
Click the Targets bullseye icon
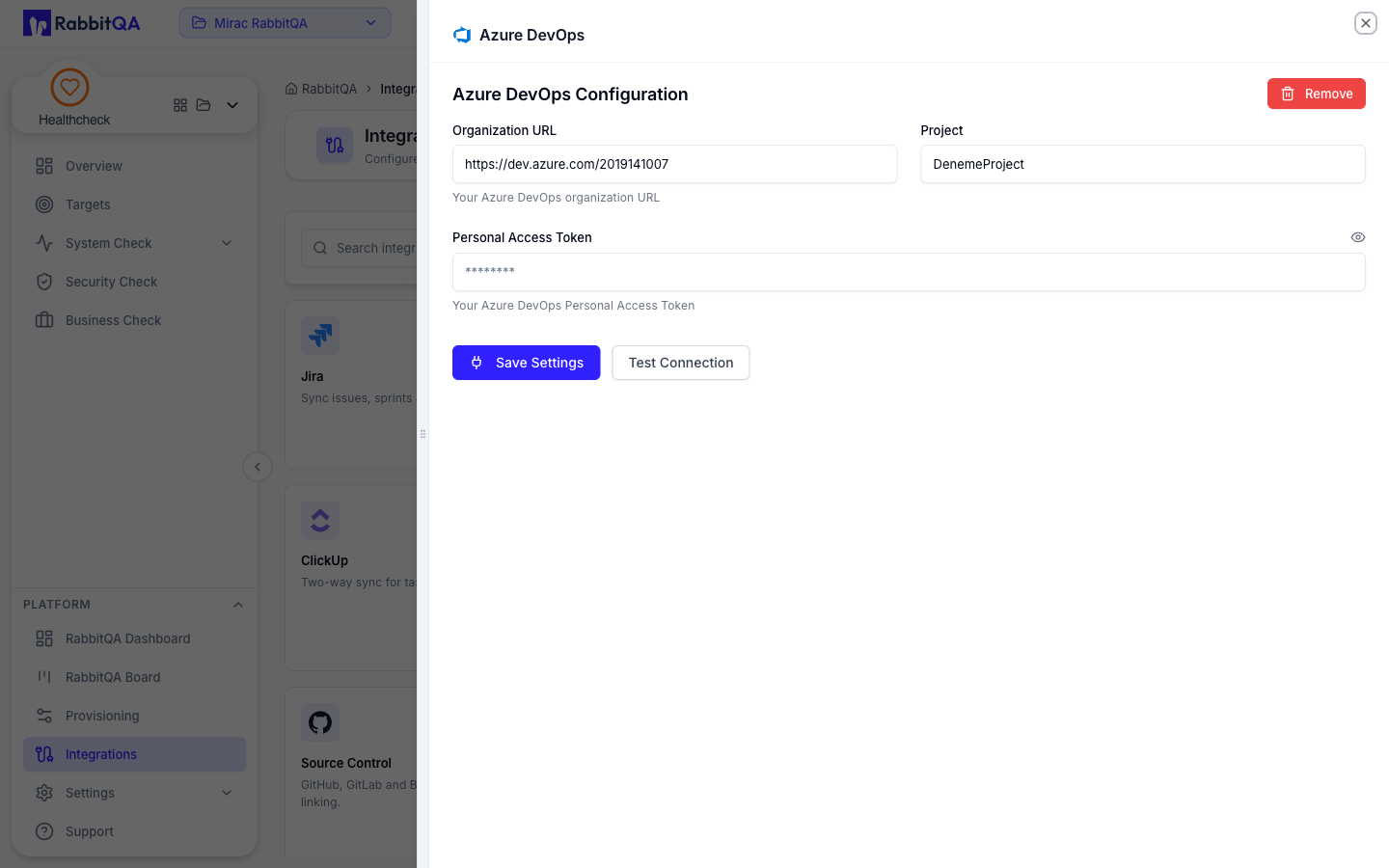pos(44,204)
